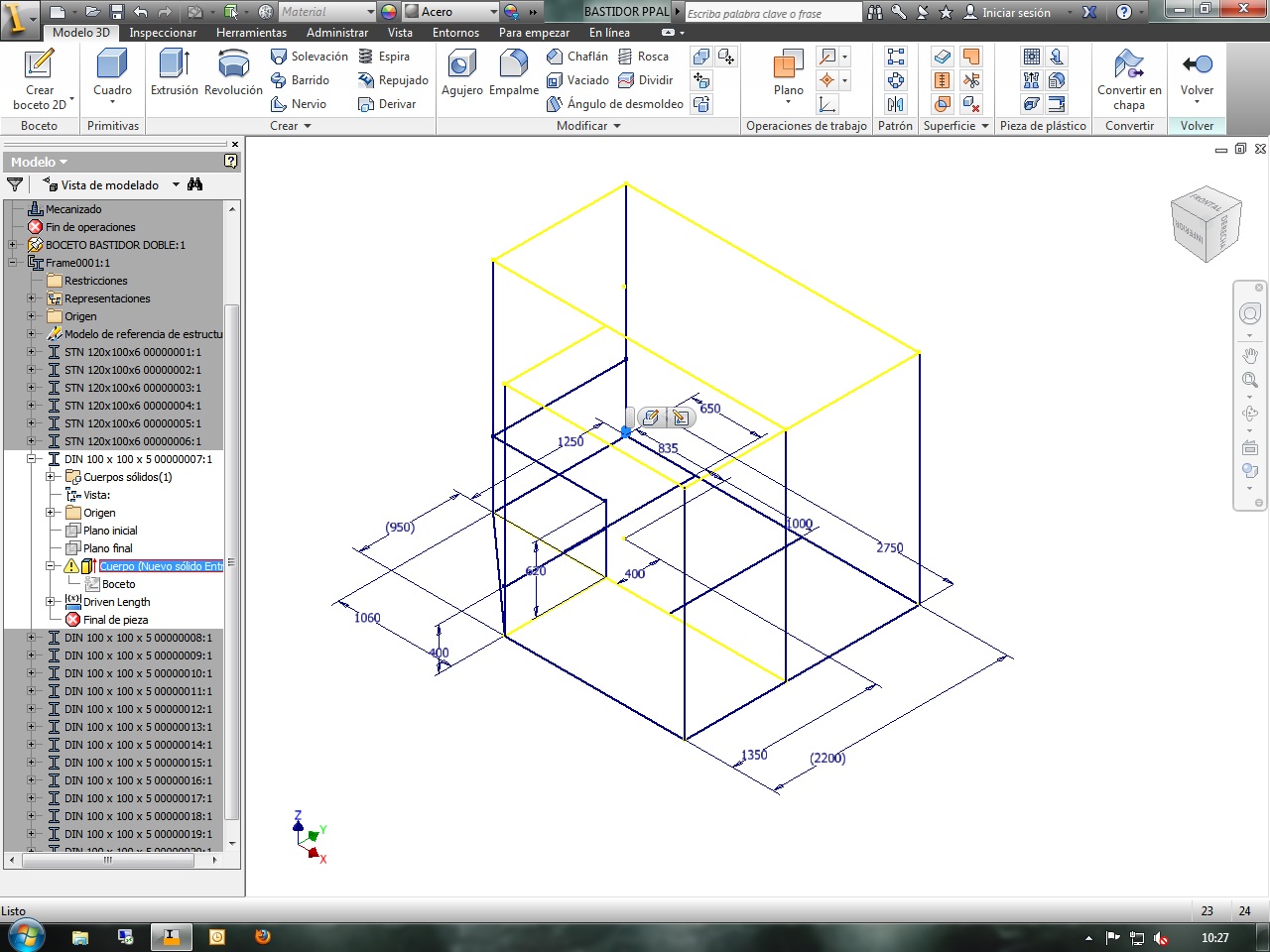Select the (2200) reference dimension

[827, 759]
